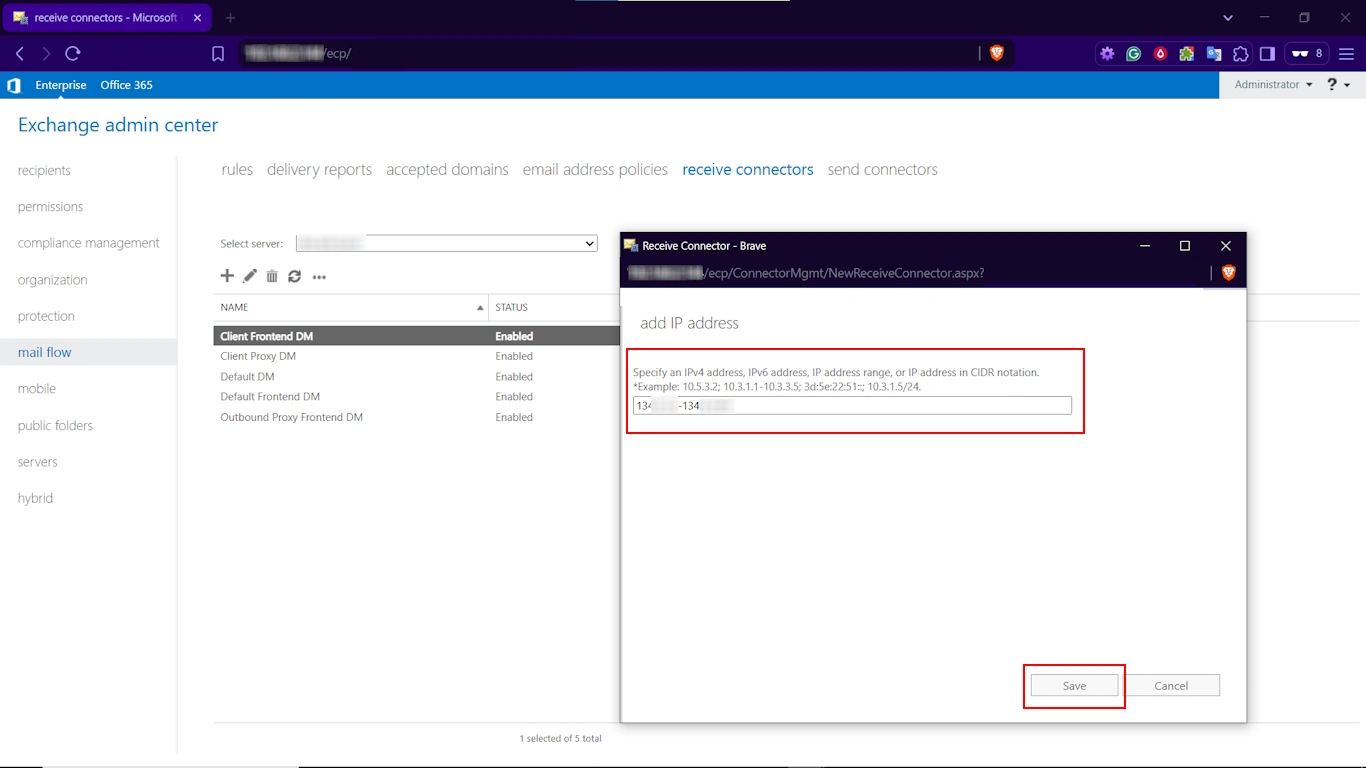Go to hybrid in the sidebar
Image resolution: width=1366 pixels, height=768 pixels.
pos(35,498)
